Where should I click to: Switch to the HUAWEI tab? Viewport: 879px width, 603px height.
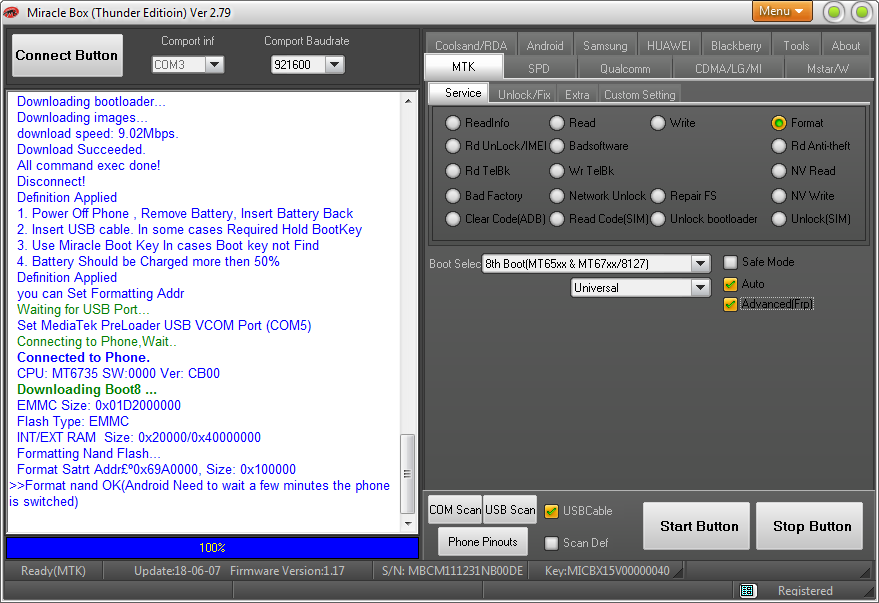click(669, 45)
